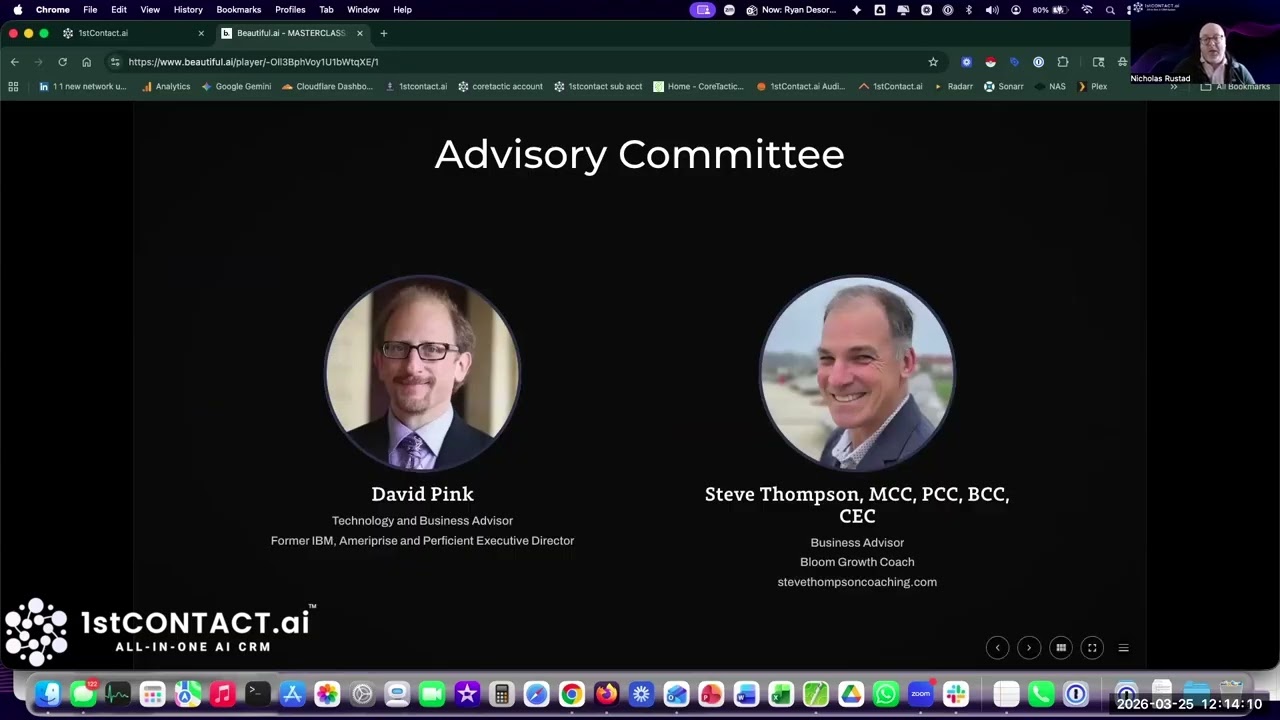Open Finder from the Dock
Screen dimensions: 1280x720
[48, 694]
